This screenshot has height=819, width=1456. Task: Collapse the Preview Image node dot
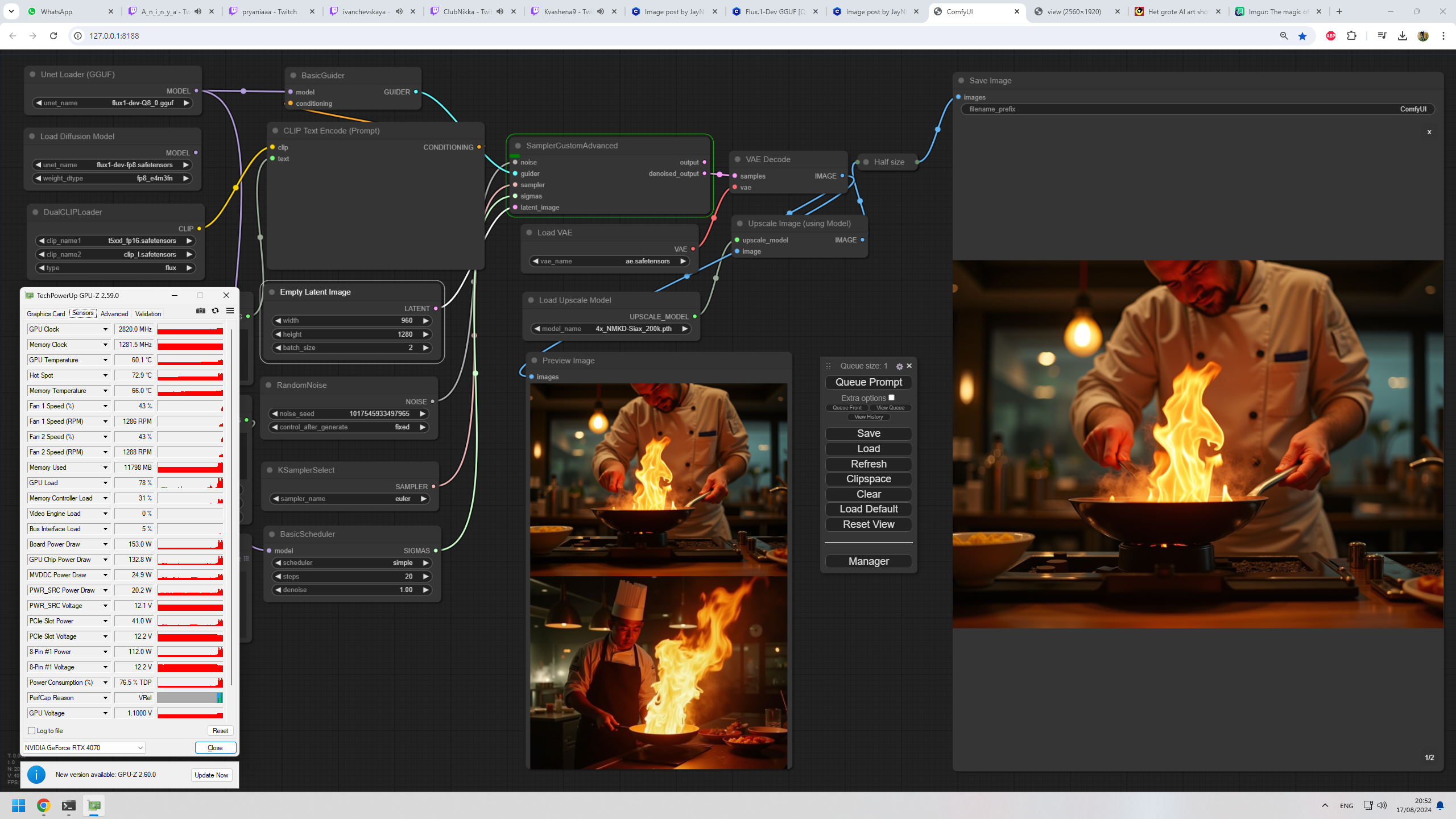pyautogui.click(x=534, y=361)
